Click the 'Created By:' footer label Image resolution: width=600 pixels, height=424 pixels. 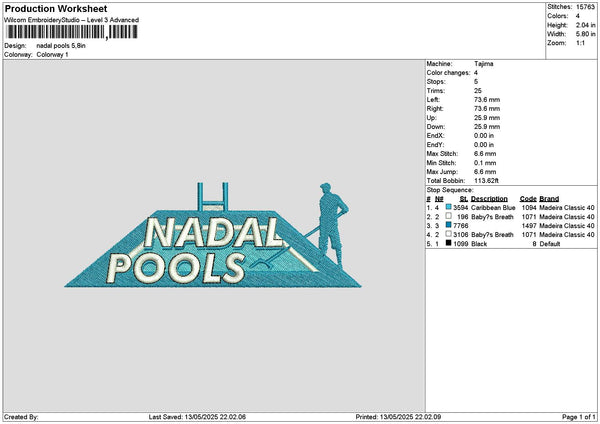pyautogui.click(x=21, y=417)
